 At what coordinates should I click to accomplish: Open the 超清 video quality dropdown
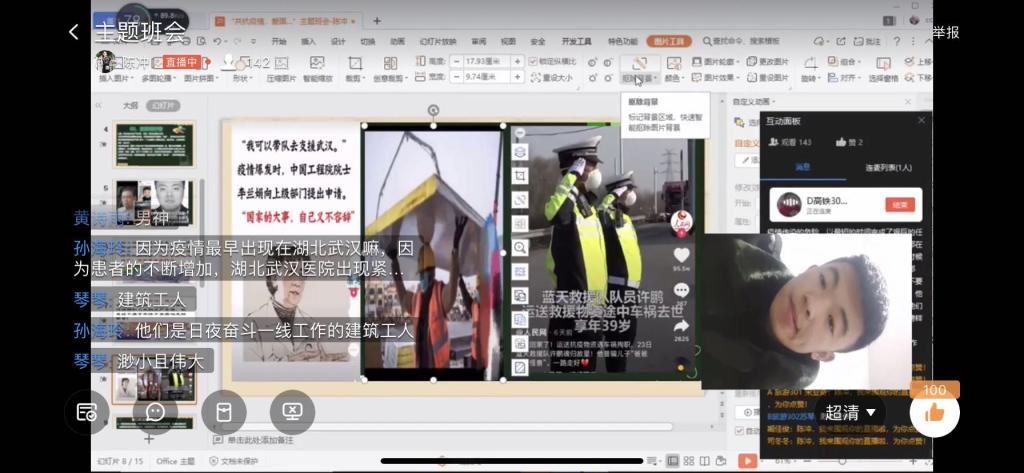[x=850, y=412]
